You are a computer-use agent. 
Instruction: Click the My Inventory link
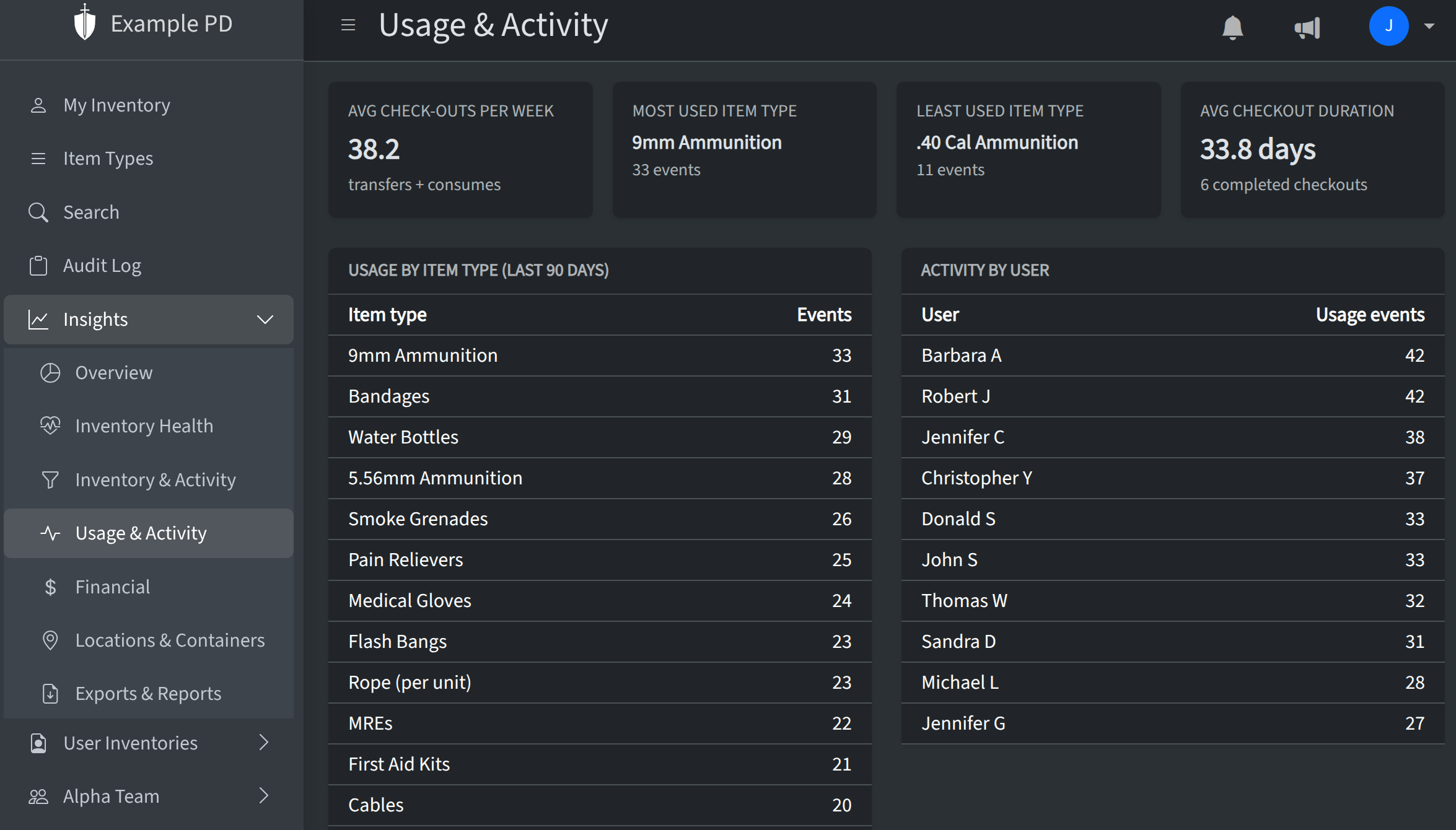coord(116,105)
